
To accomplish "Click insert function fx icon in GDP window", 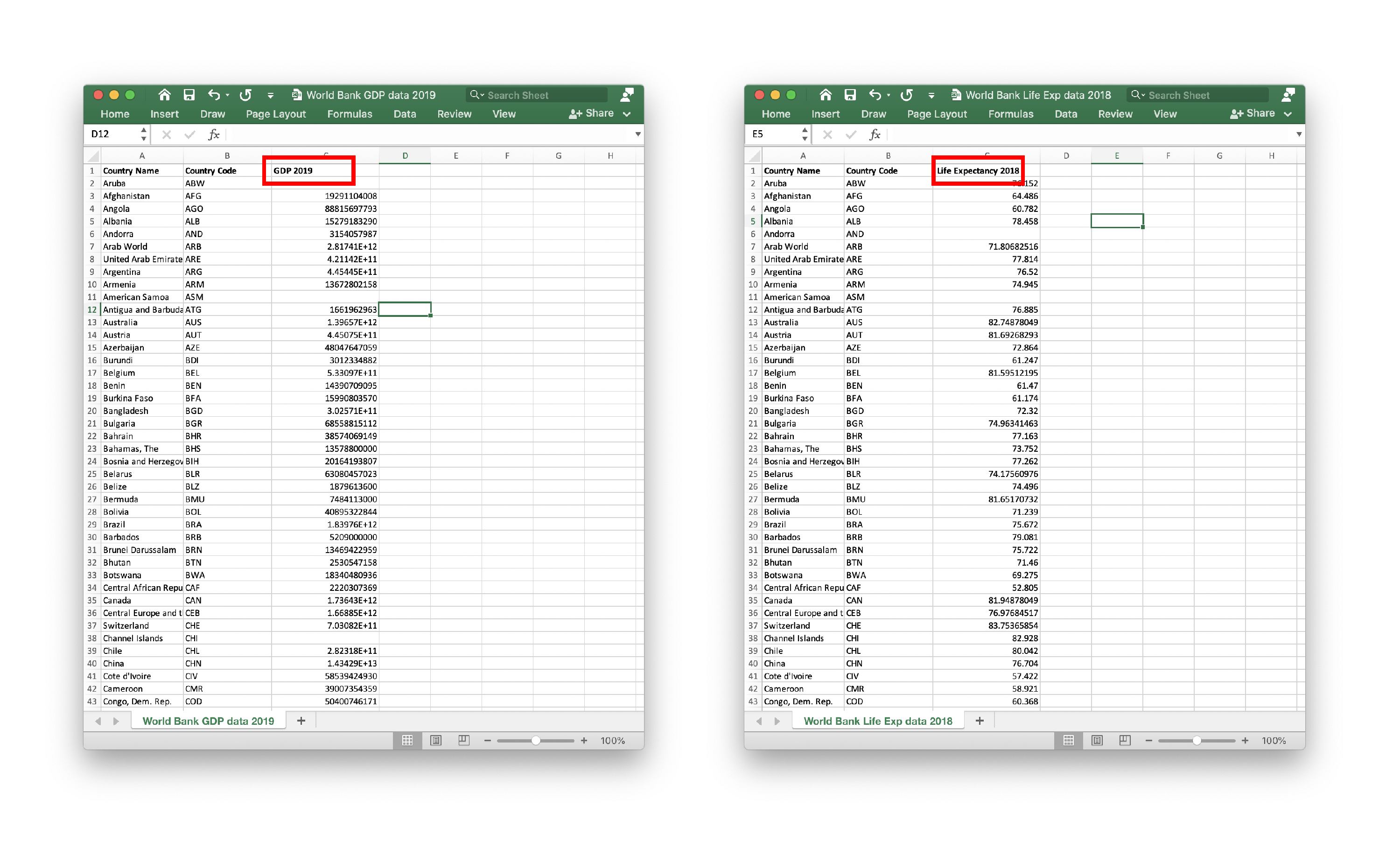I will [x=214, y=134].
